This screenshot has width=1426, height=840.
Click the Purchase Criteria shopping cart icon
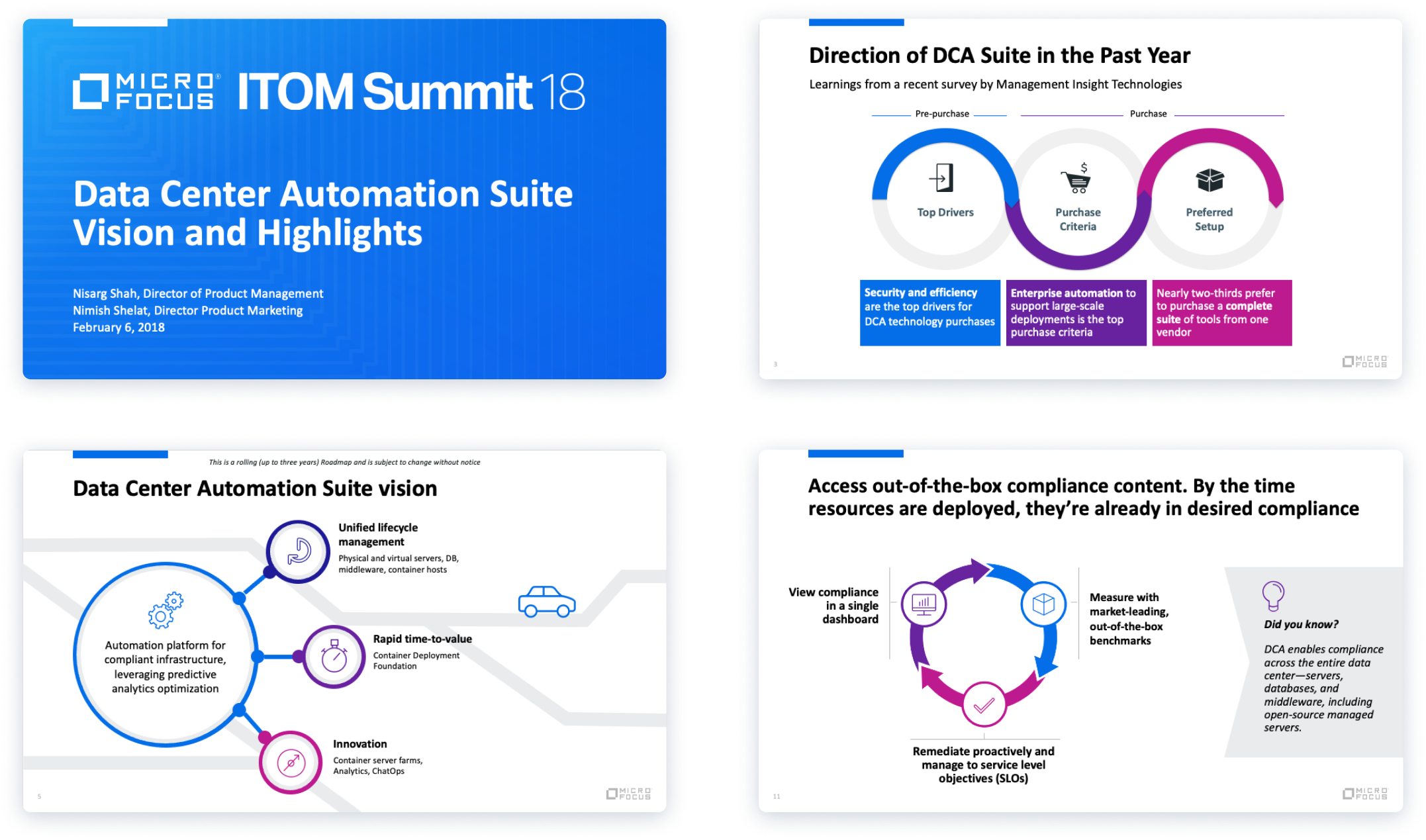1076,178
